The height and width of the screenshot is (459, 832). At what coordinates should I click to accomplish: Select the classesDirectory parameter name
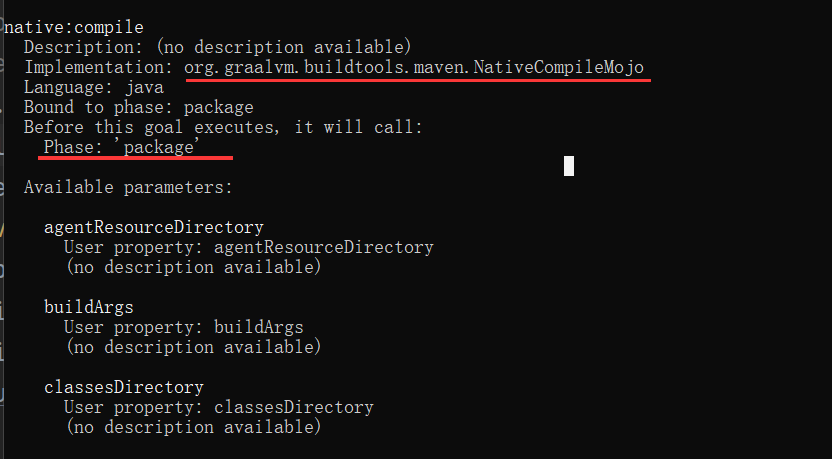tap(124, 387)
